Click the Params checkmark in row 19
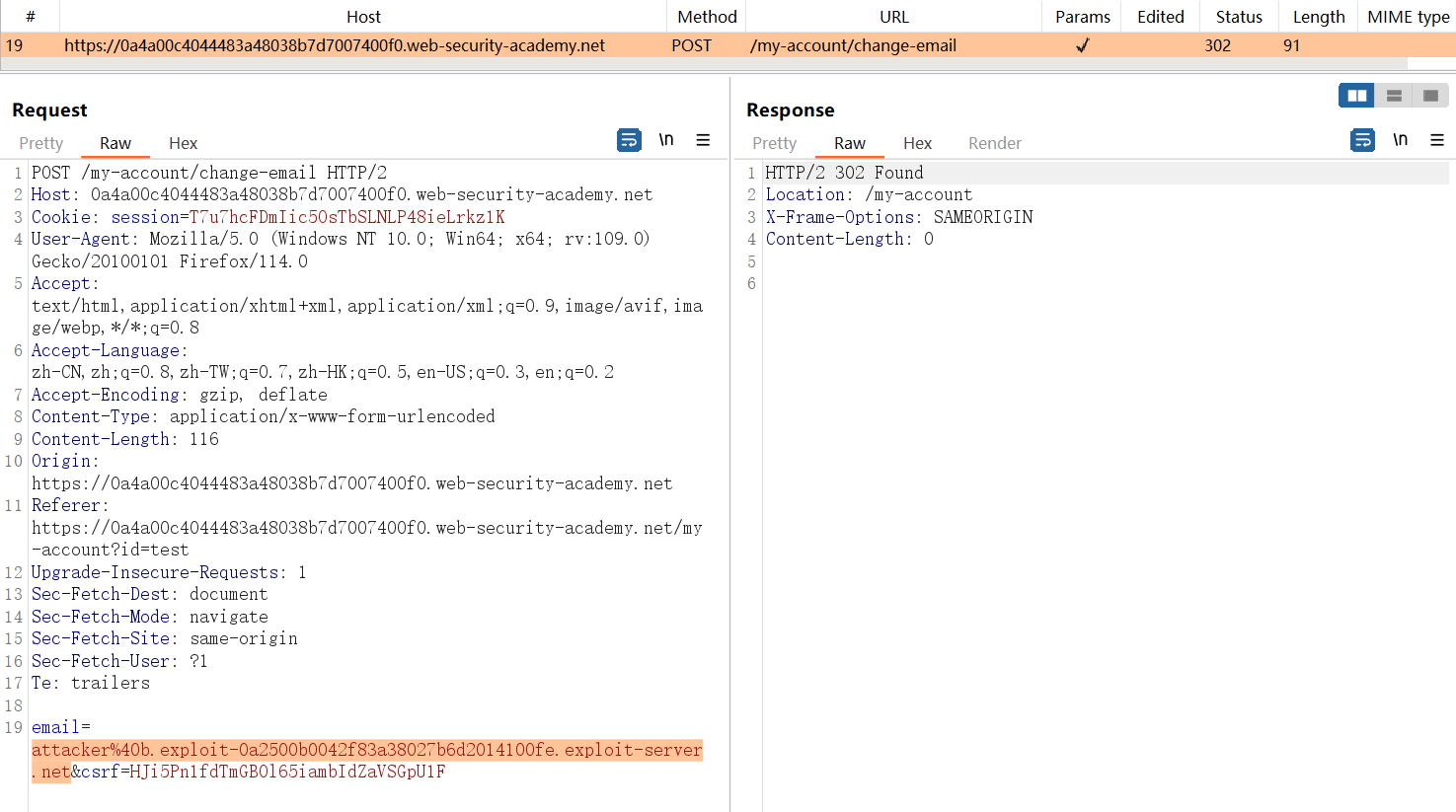This screenshot has width=1456, height=812. click(x=1083, y=45)
